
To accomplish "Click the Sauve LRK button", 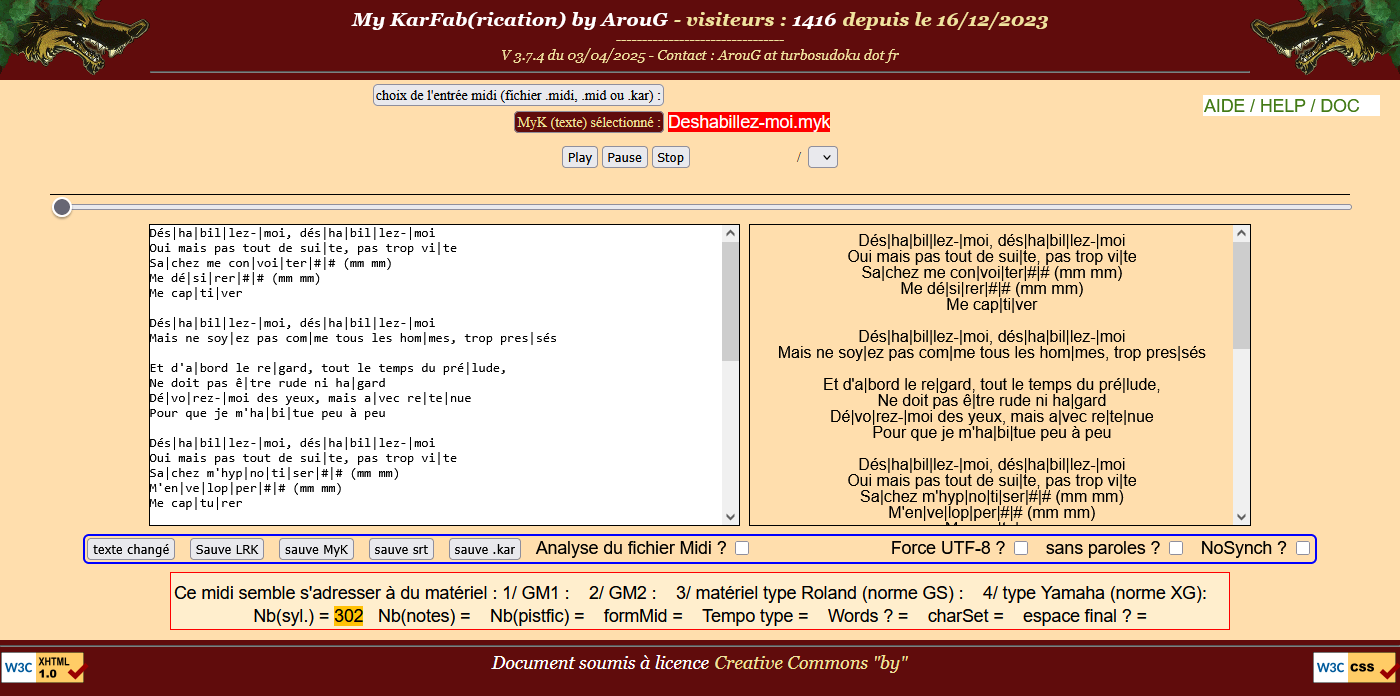I will click(227, 549).
